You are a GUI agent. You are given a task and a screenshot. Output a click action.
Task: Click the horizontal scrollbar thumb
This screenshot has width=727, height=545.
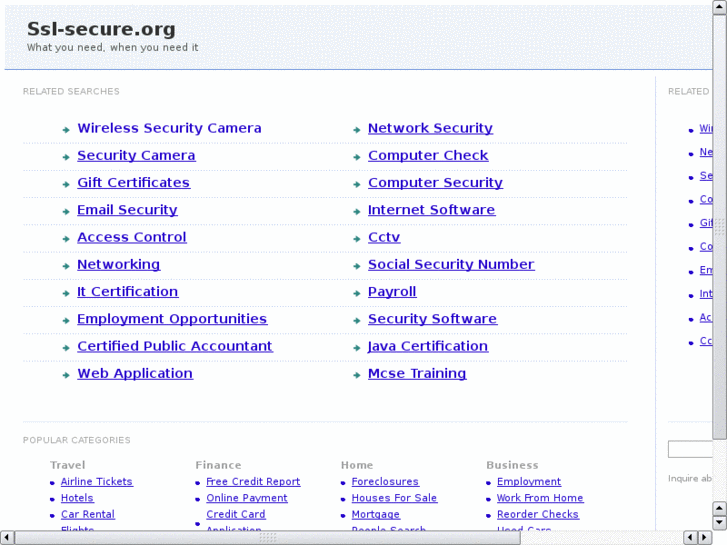[x=268, y=538]
